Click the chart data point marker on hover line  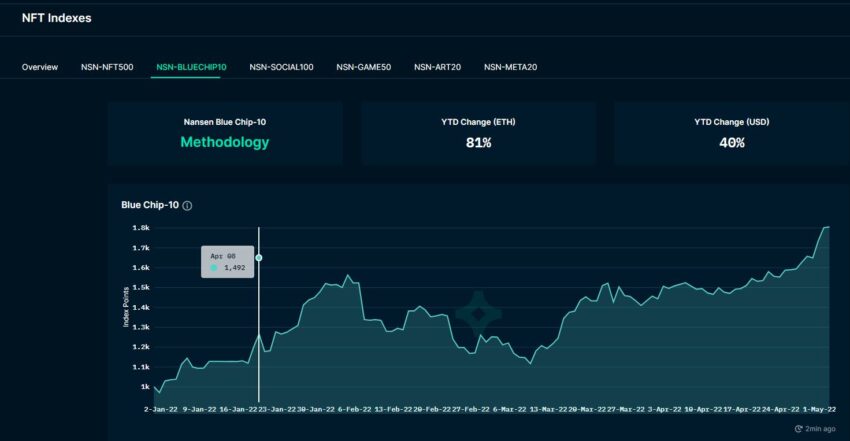259,258
